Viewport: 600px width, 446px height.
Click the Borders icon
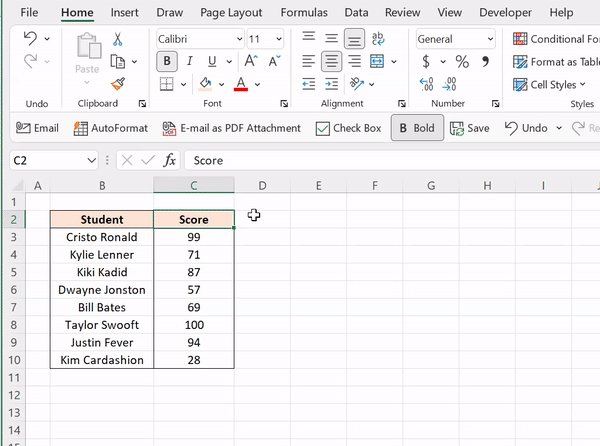tap(166, 84)
